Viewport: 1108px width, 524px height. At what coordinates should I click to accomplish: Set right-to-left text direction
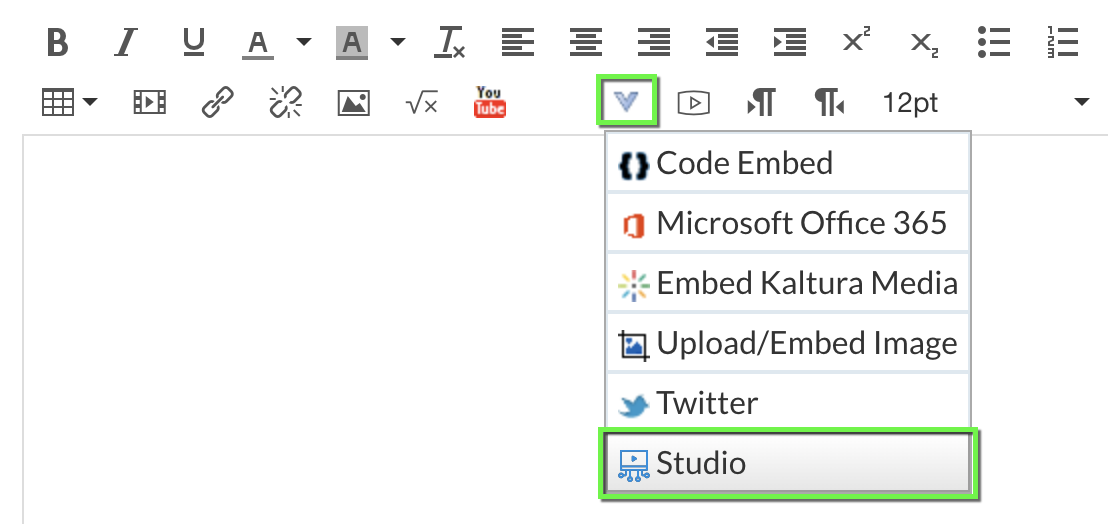pyautogui.click(x=830, y=103)
